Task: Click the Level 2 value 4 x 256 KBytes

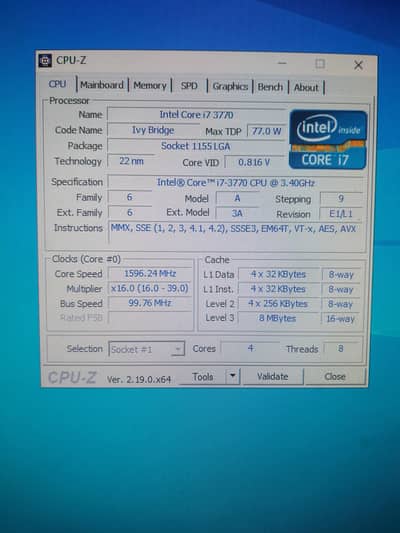Action: pos(278,304)
